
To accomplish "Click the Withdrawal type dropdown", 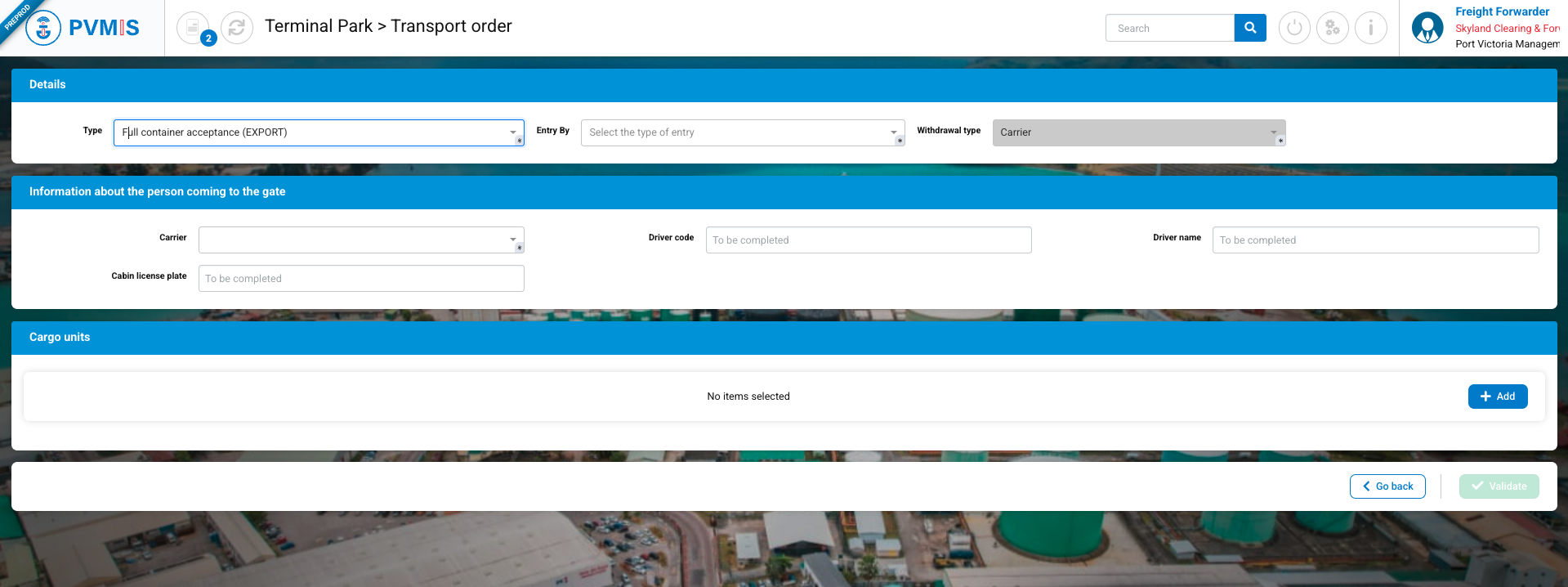I will pyautogui.click(x=1138, y=132).
